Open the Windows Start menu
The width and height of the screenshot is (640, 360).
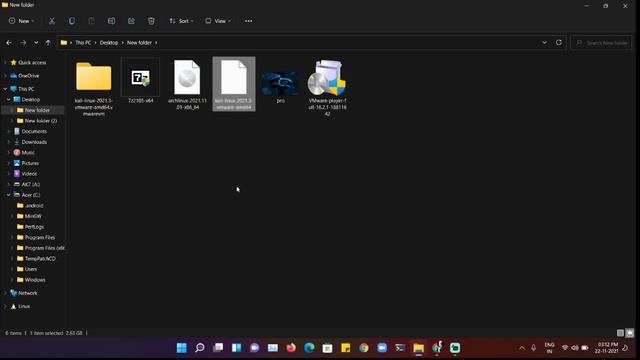point(182,348)
